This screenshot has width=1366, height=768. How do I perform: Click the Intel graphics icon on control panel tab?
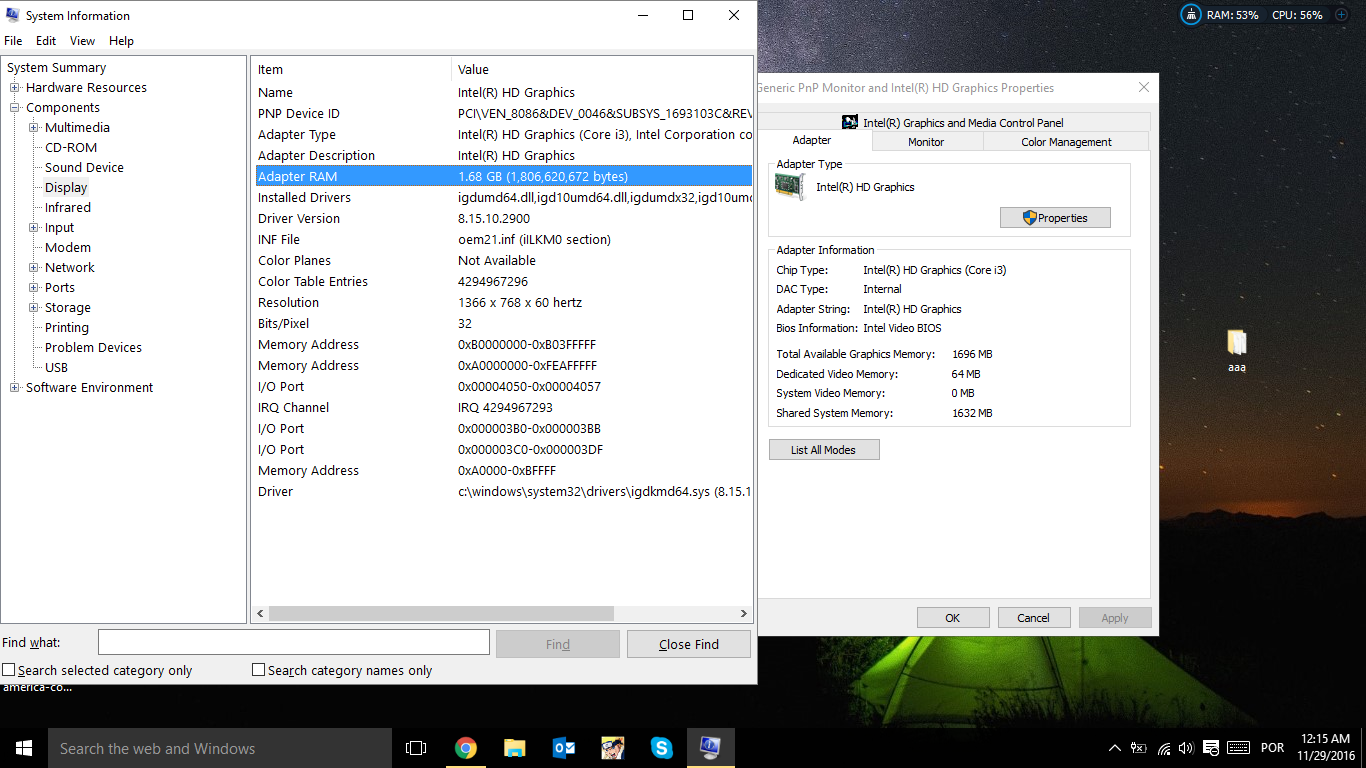[x=850, y=122]
